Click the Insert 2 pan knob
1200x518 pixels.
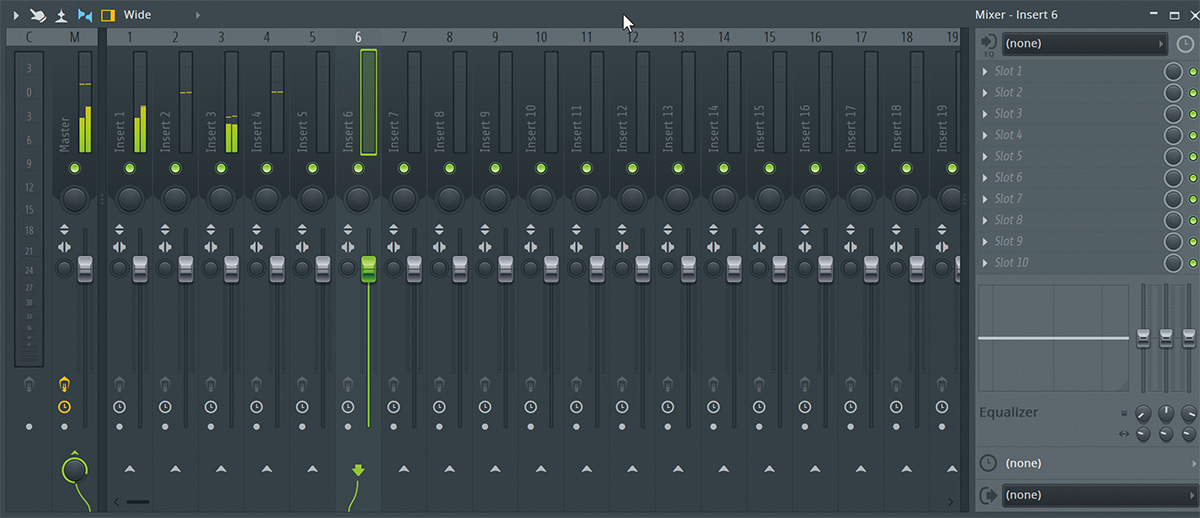(175, 198)
